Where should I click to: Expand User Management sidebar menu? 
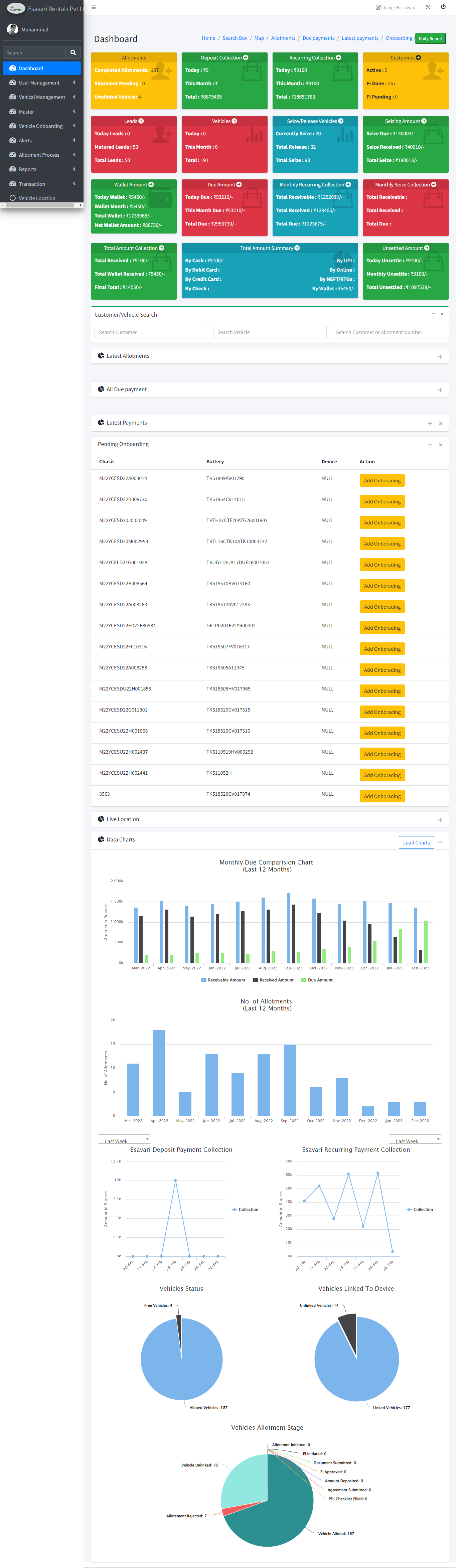pyautogui.click(x=41, y=83)
